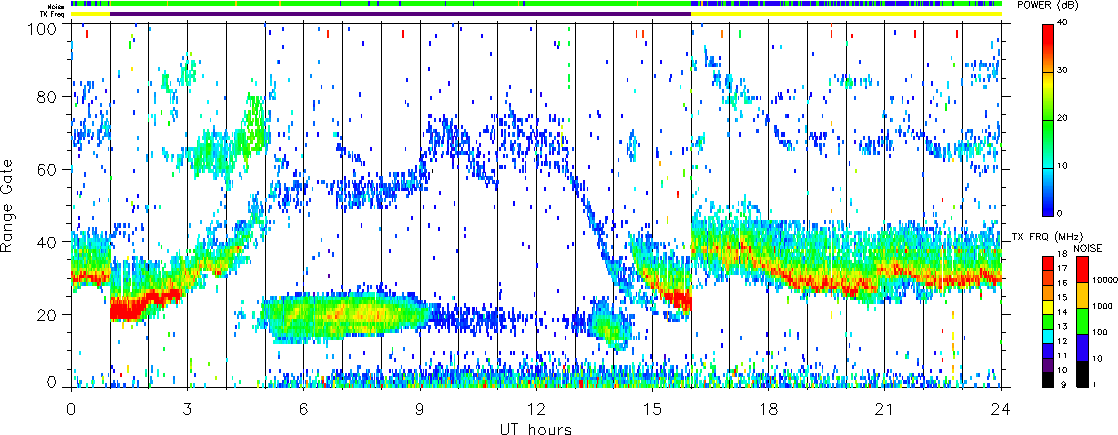This screenshot has width=1118, height=435.
Task: Click the "18" label on the TX FRQ legend
Action: pos(1062,254)
